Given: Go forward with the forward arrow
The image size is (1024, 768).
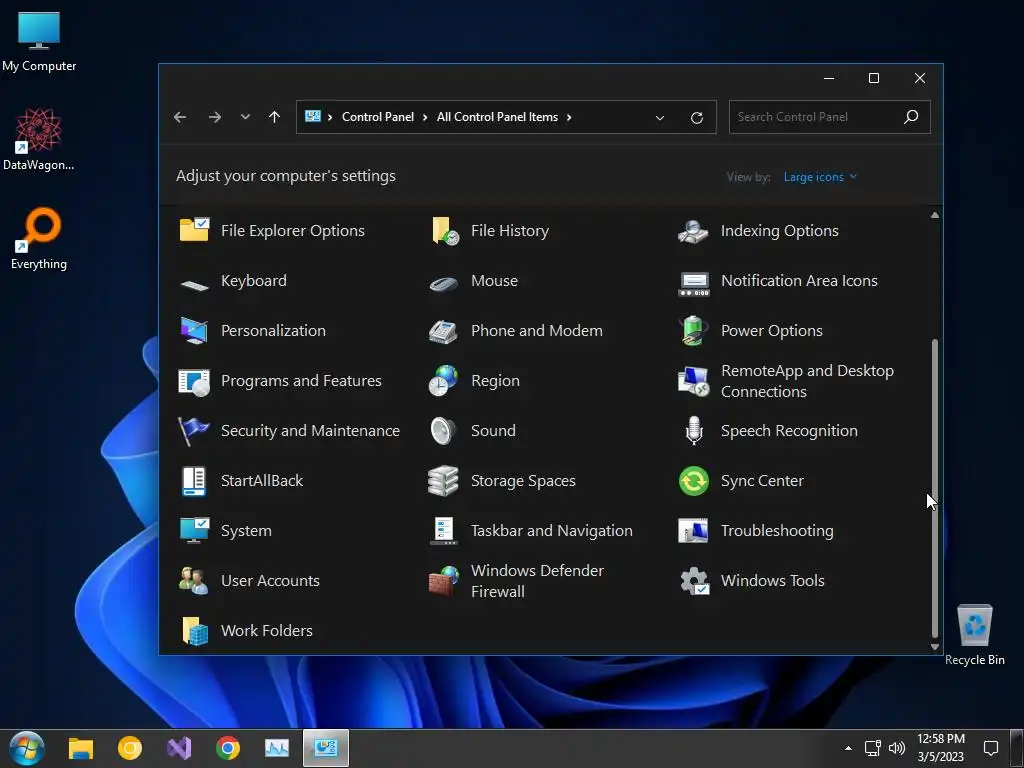Looking at the screenshot, I should pos(214,117).
